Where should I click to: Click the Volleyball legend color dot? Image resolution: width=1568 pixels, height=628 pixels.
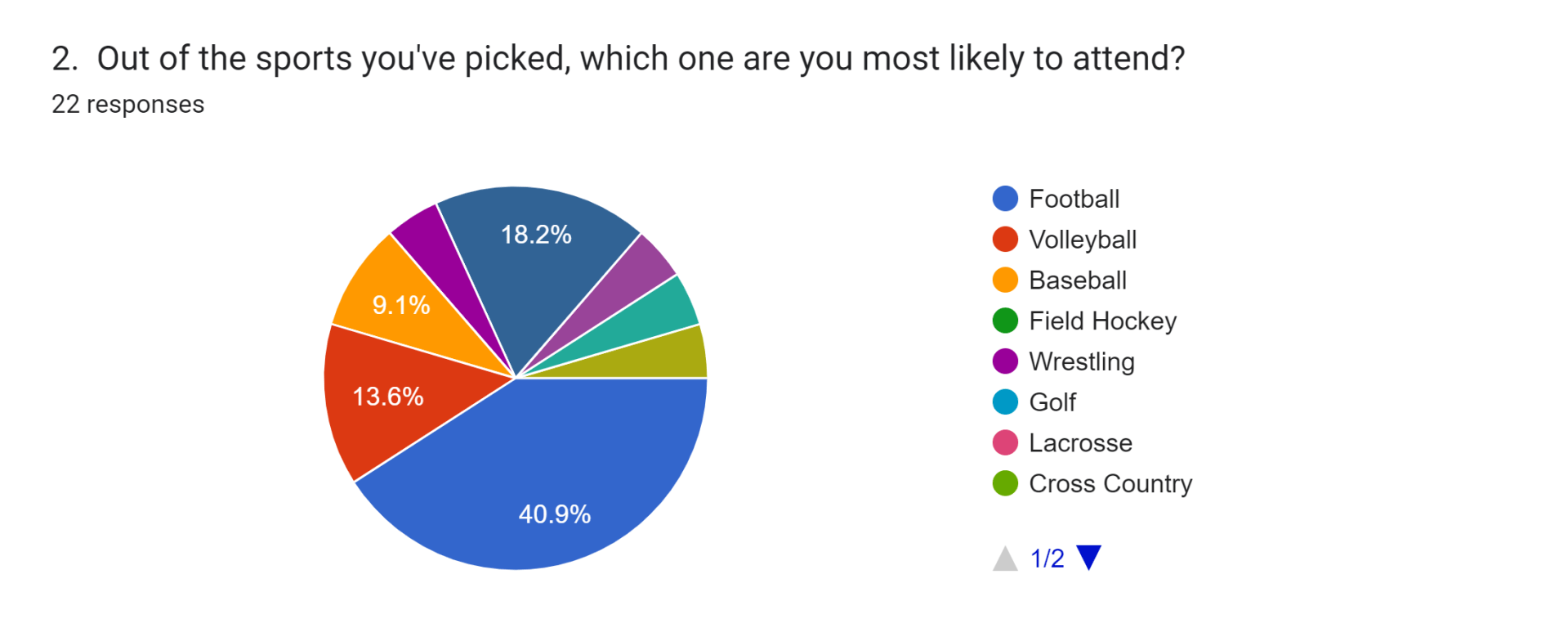(1004, 240)
